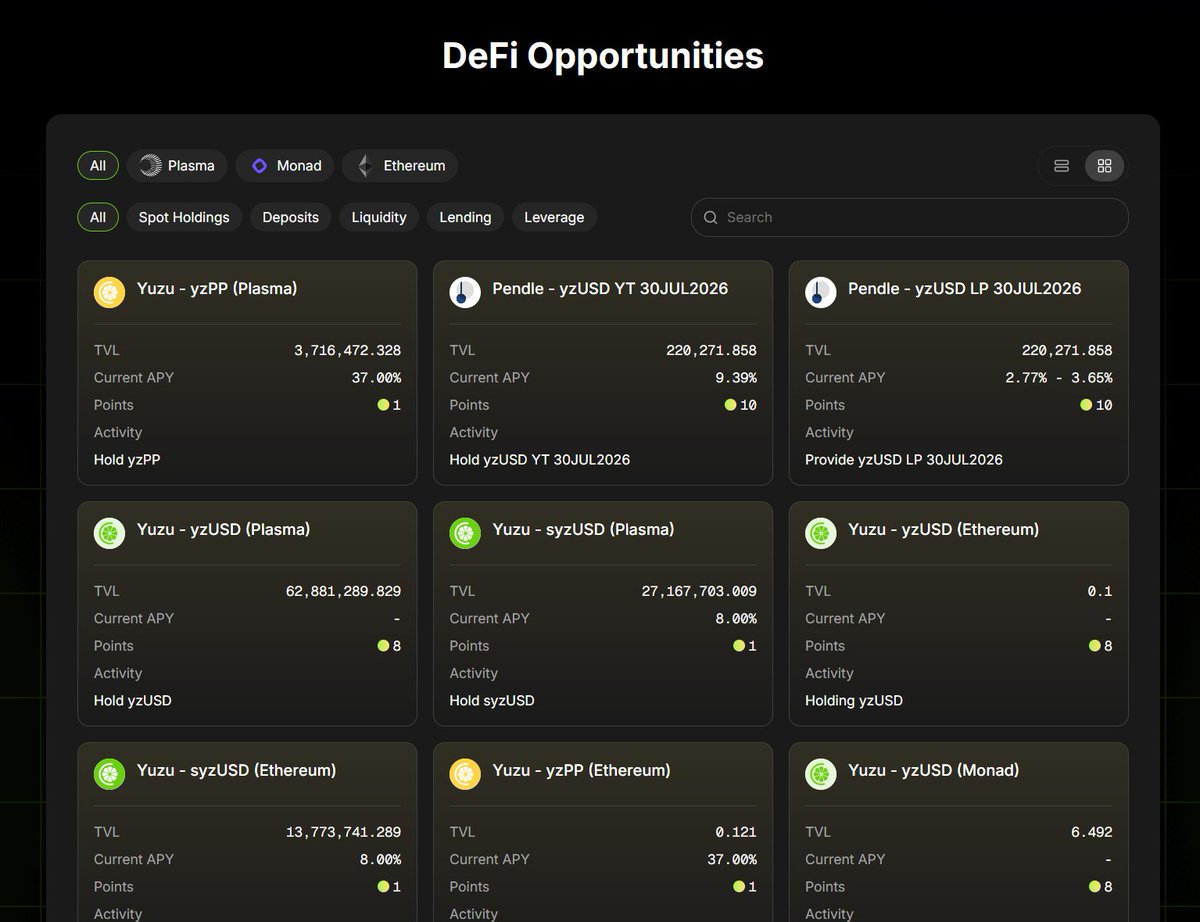Open the Yuzu - yzUSD (Plasma) title

(223, 529)
